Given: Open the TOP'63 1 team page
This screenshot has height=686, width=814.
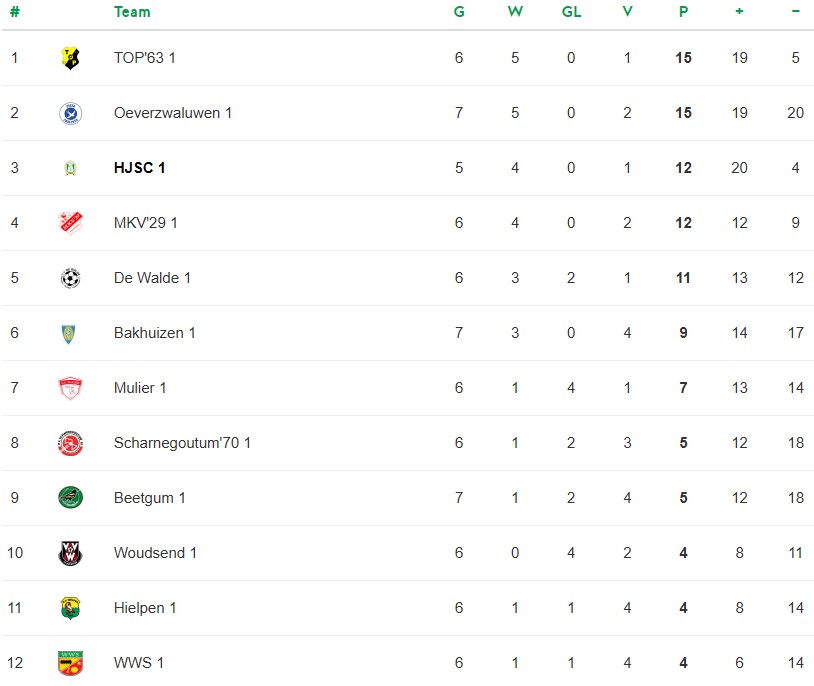Looking at the screenshot, I should (x=145, y=58).
